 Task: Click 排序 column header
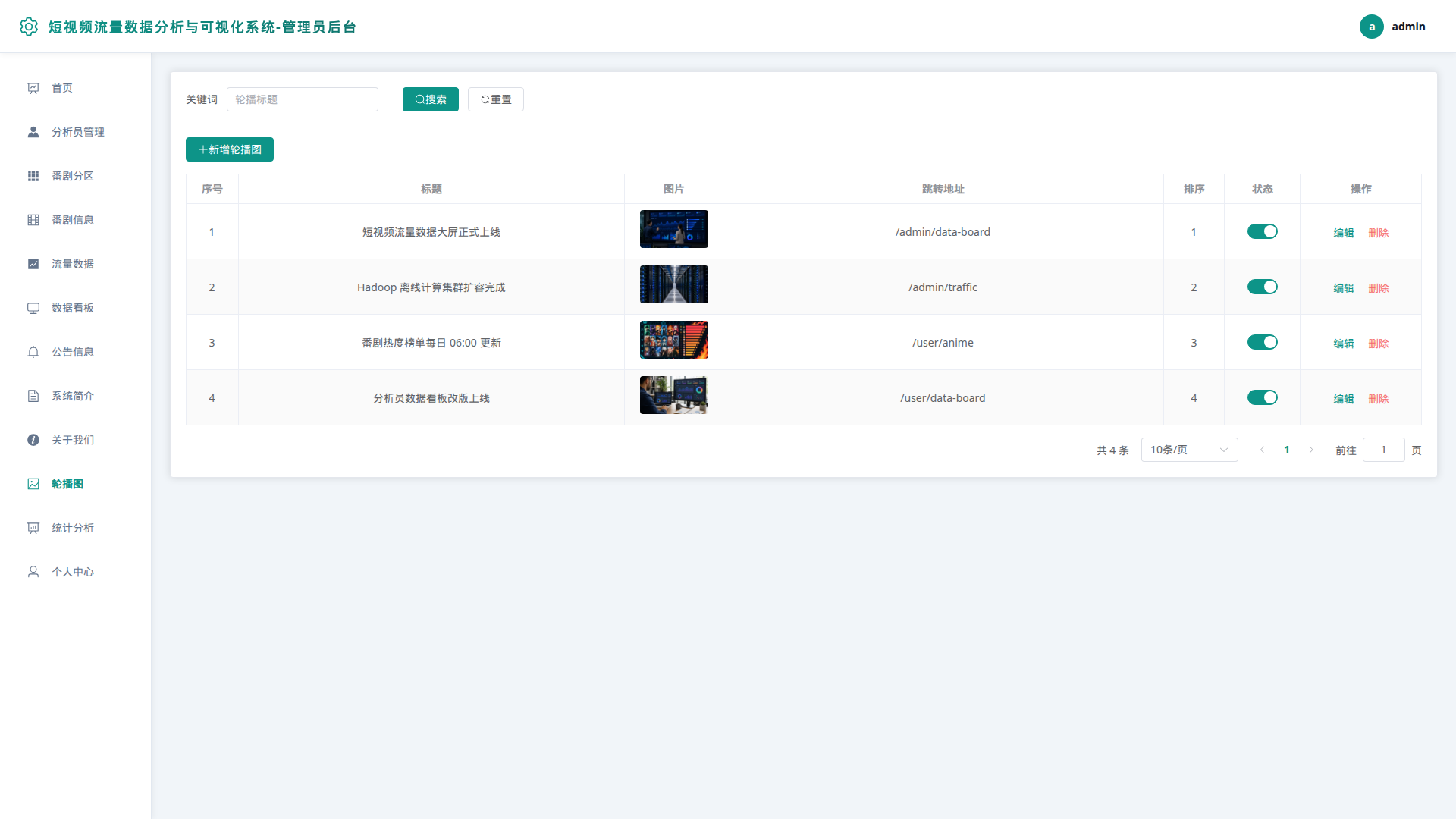point(1194,189)
